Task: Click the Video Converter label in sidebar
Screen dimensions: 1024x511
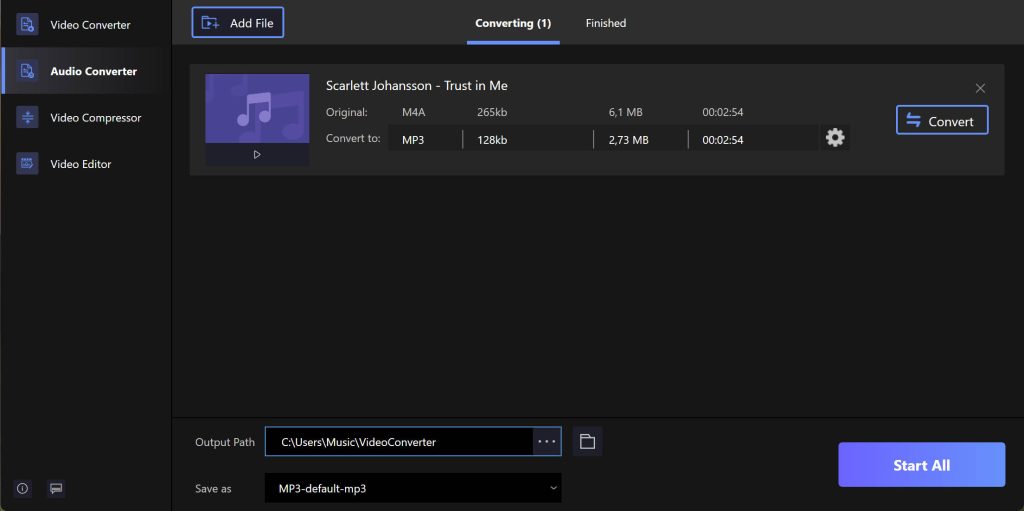Action: [90, 25]
